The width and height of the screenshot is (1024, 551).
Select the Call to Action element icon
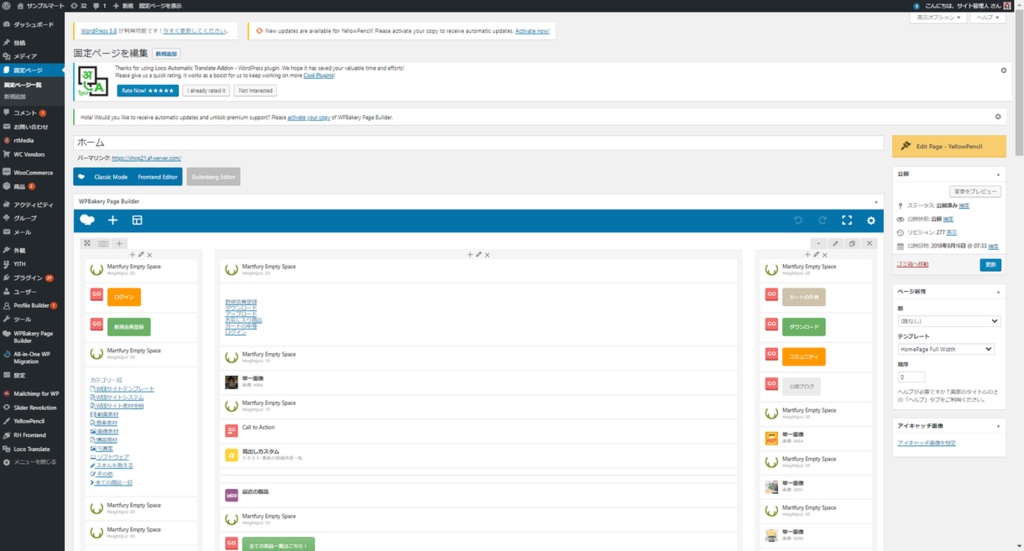click(x=231, y=431)
